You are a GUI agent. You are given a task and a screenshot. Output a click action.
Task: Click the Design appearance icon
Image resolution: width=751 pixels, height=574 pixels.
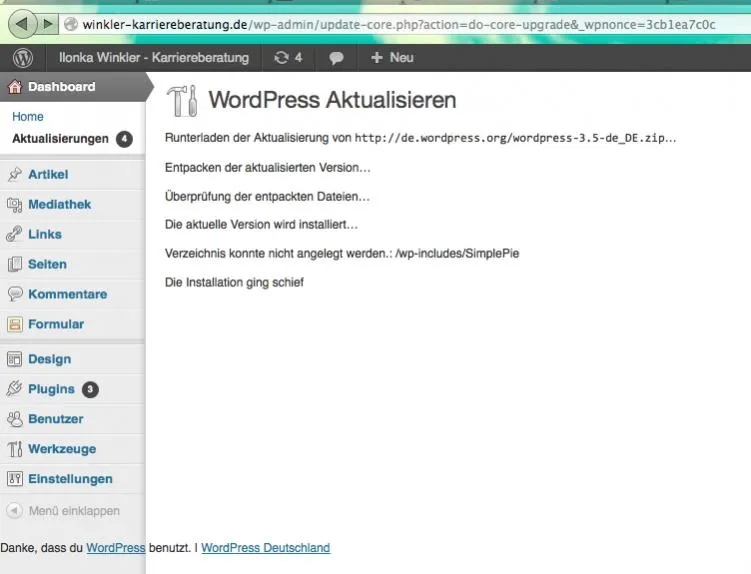point(14,359)
